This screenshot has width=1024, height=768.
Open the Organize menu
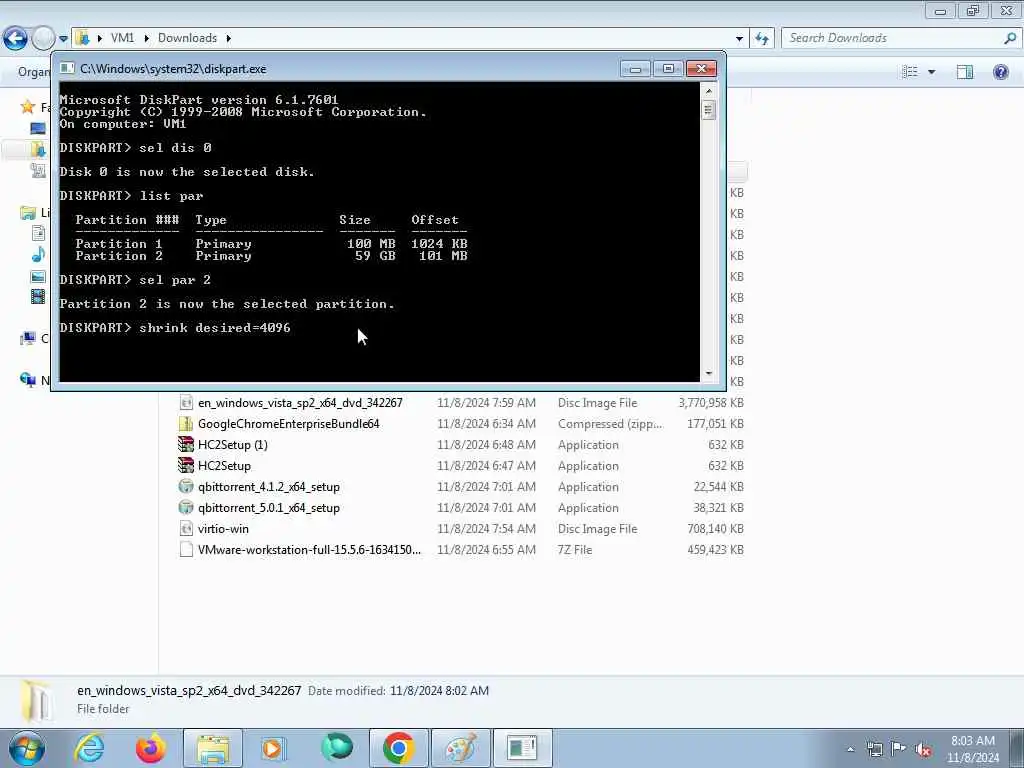[34, 72]
